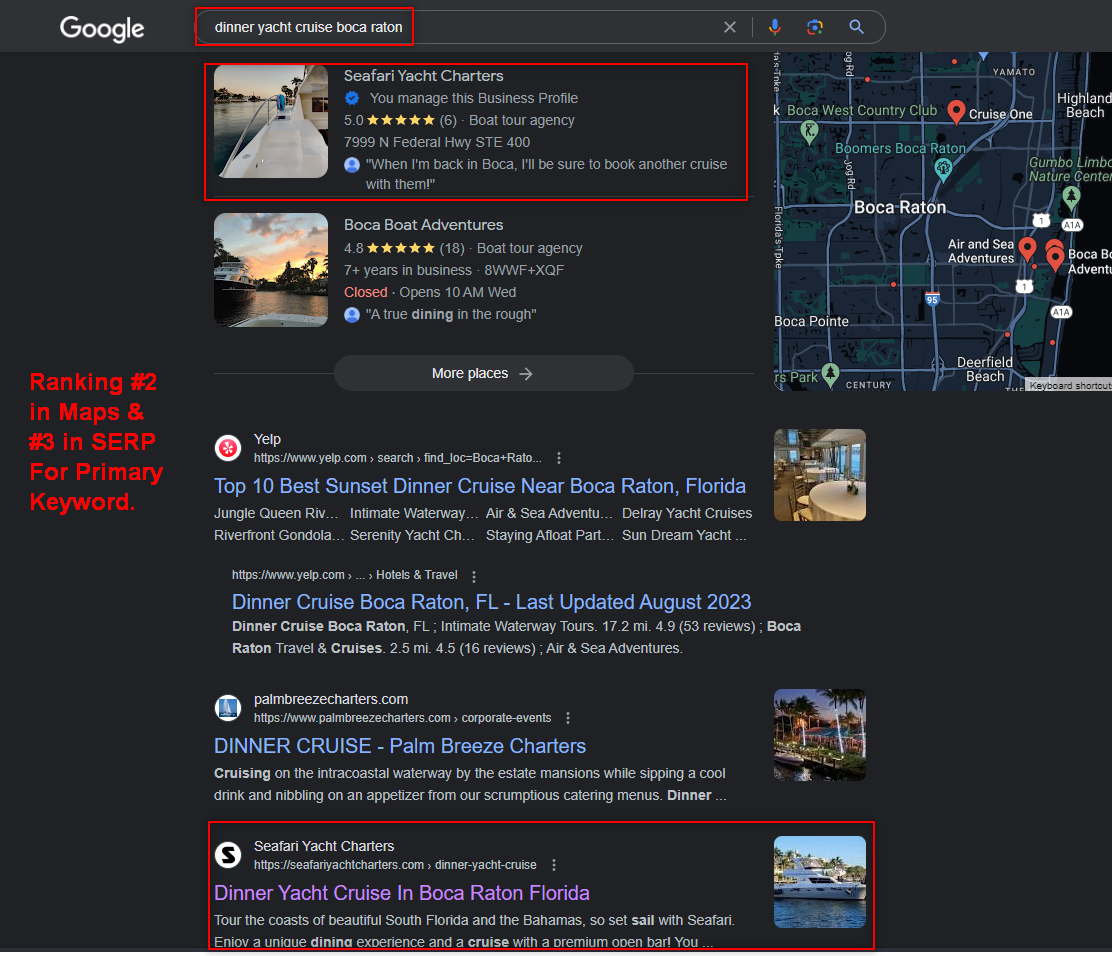Open Dinner Yacht Cruise In Boca Raton link
1112x956 pixels.
click(x=402, y=893)
